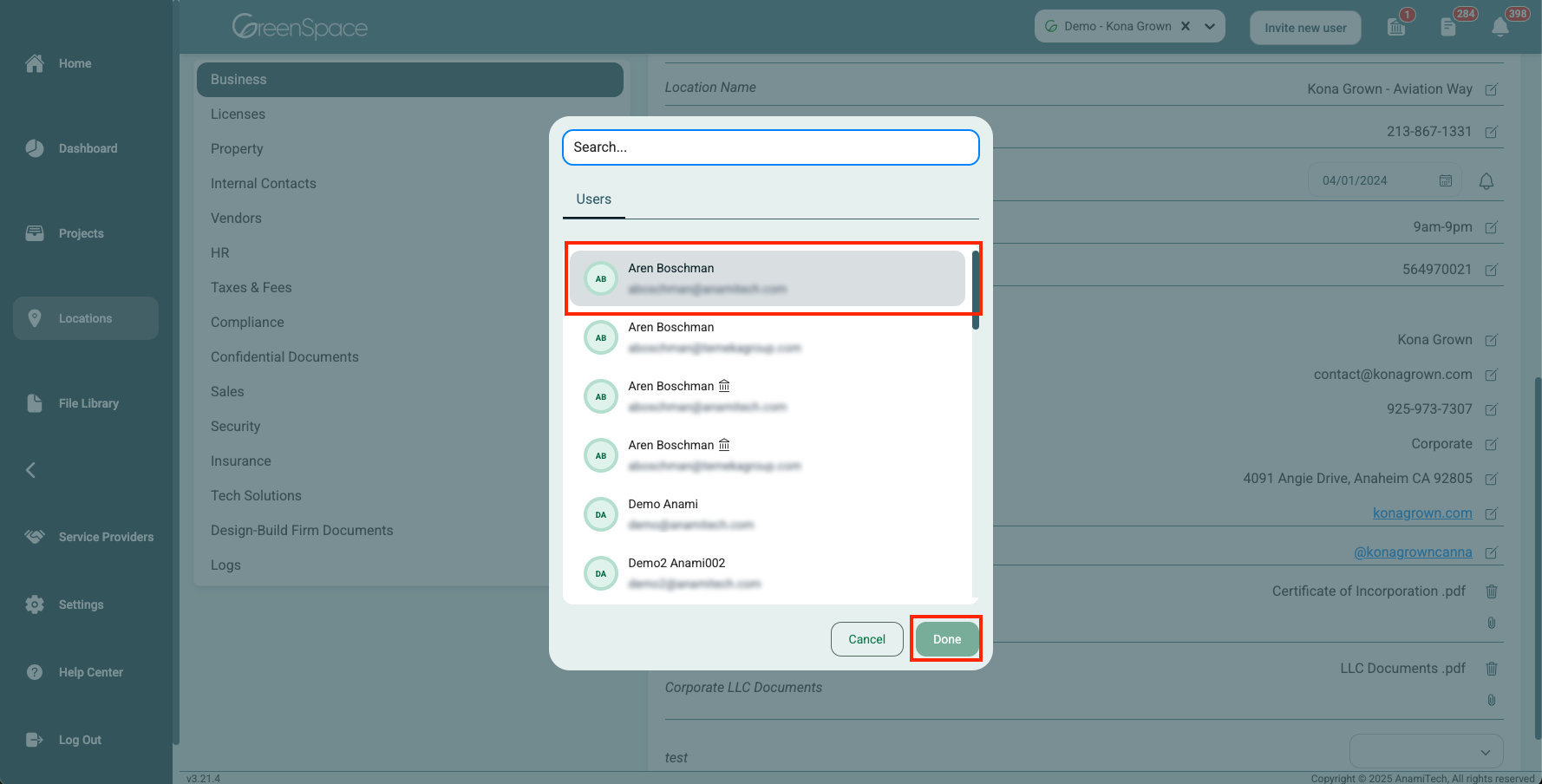The height and width of the screenshot is (784, 1542).
Task: Open the konagrown.com link
Action: point(1422,513)
